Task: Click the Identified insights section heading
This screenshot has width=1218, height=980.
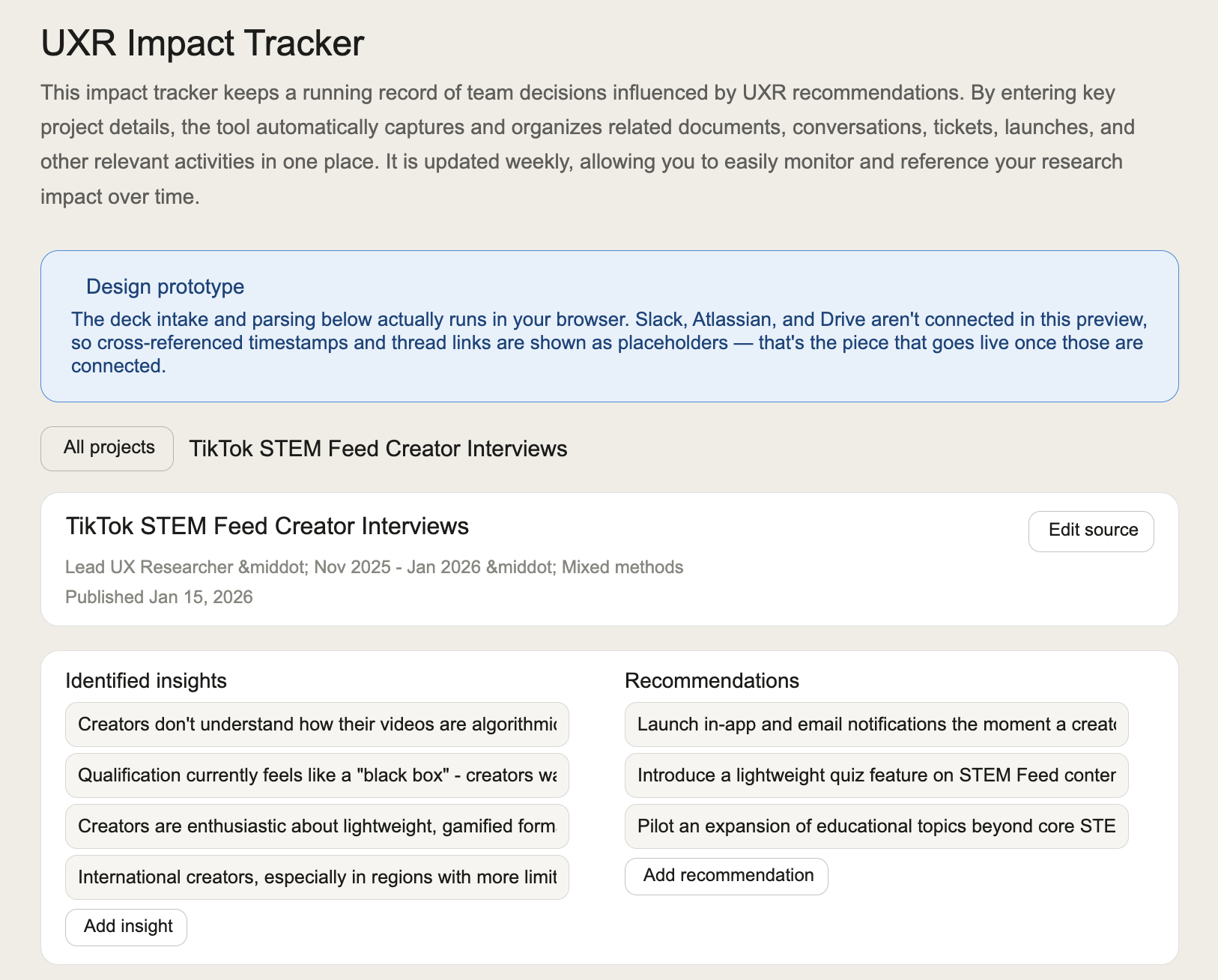Action: (x=146, y=680)
